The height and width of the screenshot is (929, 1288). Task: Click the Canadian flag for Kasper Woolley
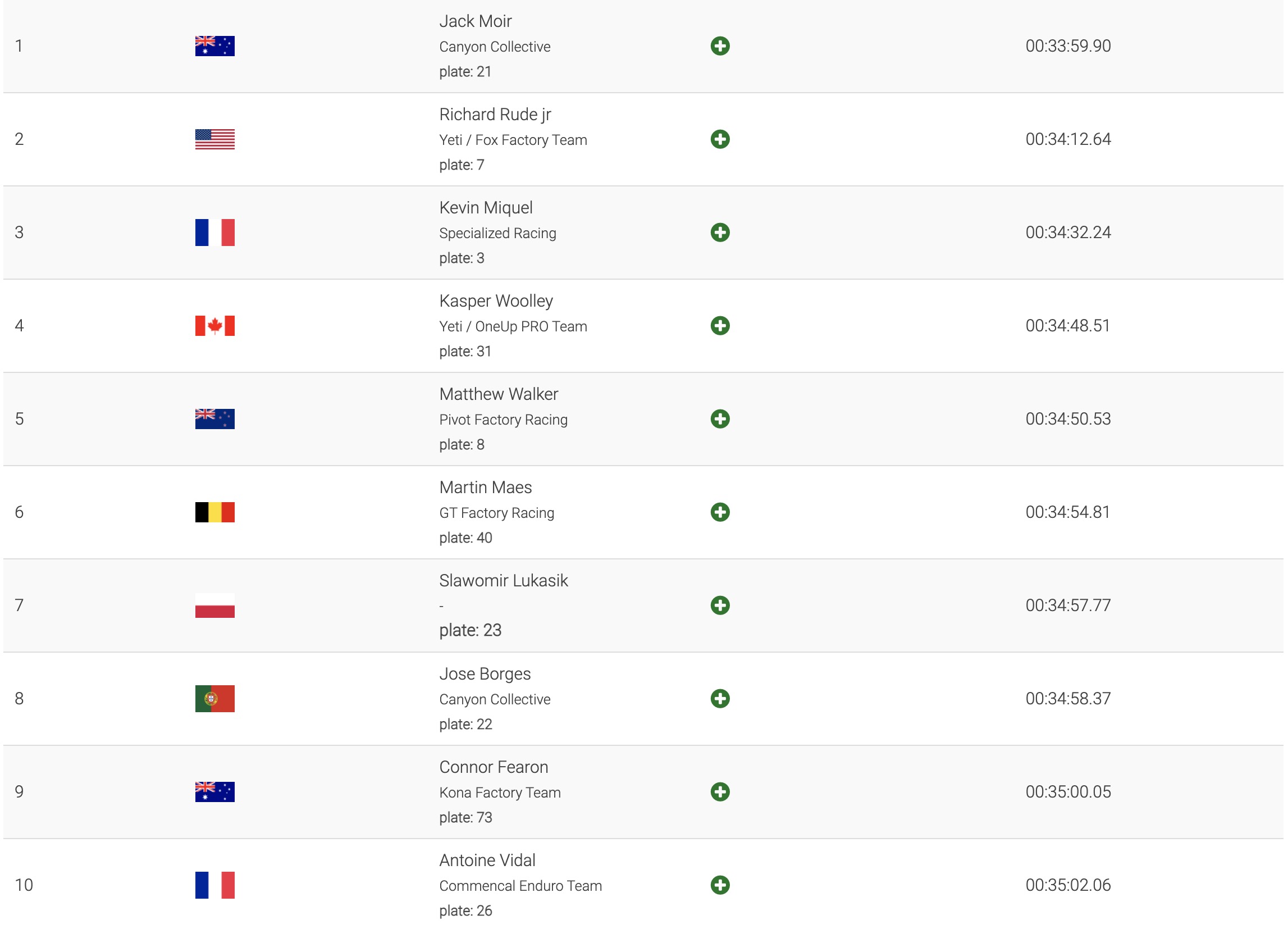(x=214, y=326)
